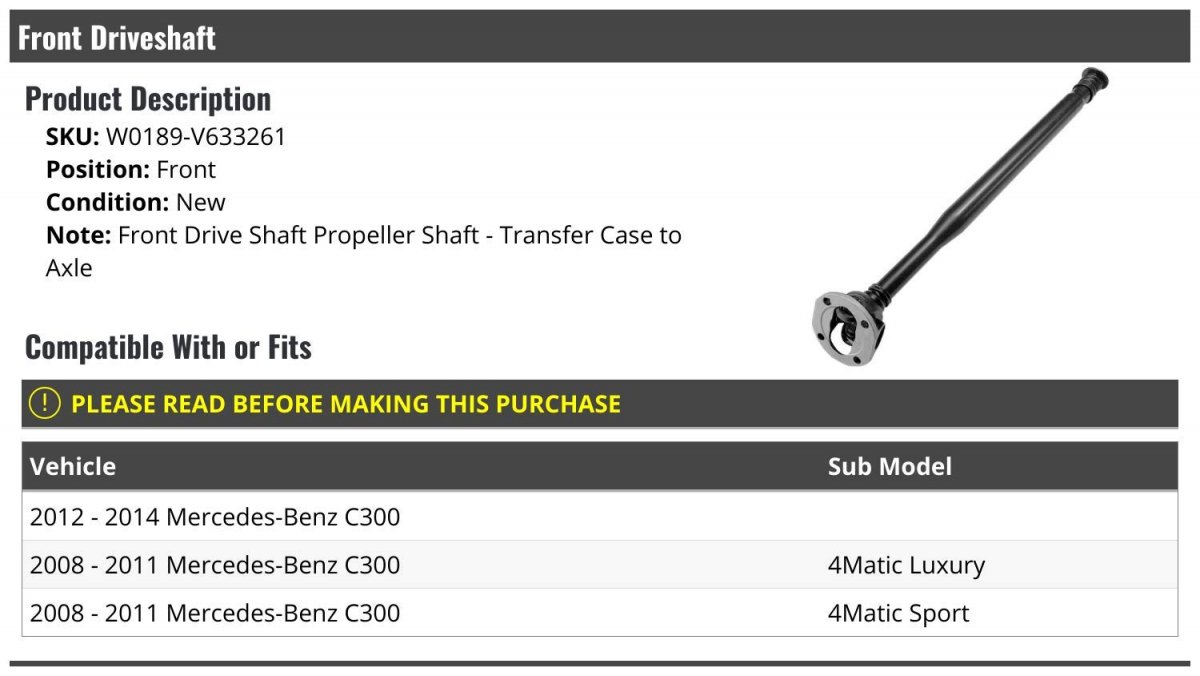Click the Sub Model column header
This screenshot has height=676, width=1200.
pyautogui.click(x=890, y=466)
